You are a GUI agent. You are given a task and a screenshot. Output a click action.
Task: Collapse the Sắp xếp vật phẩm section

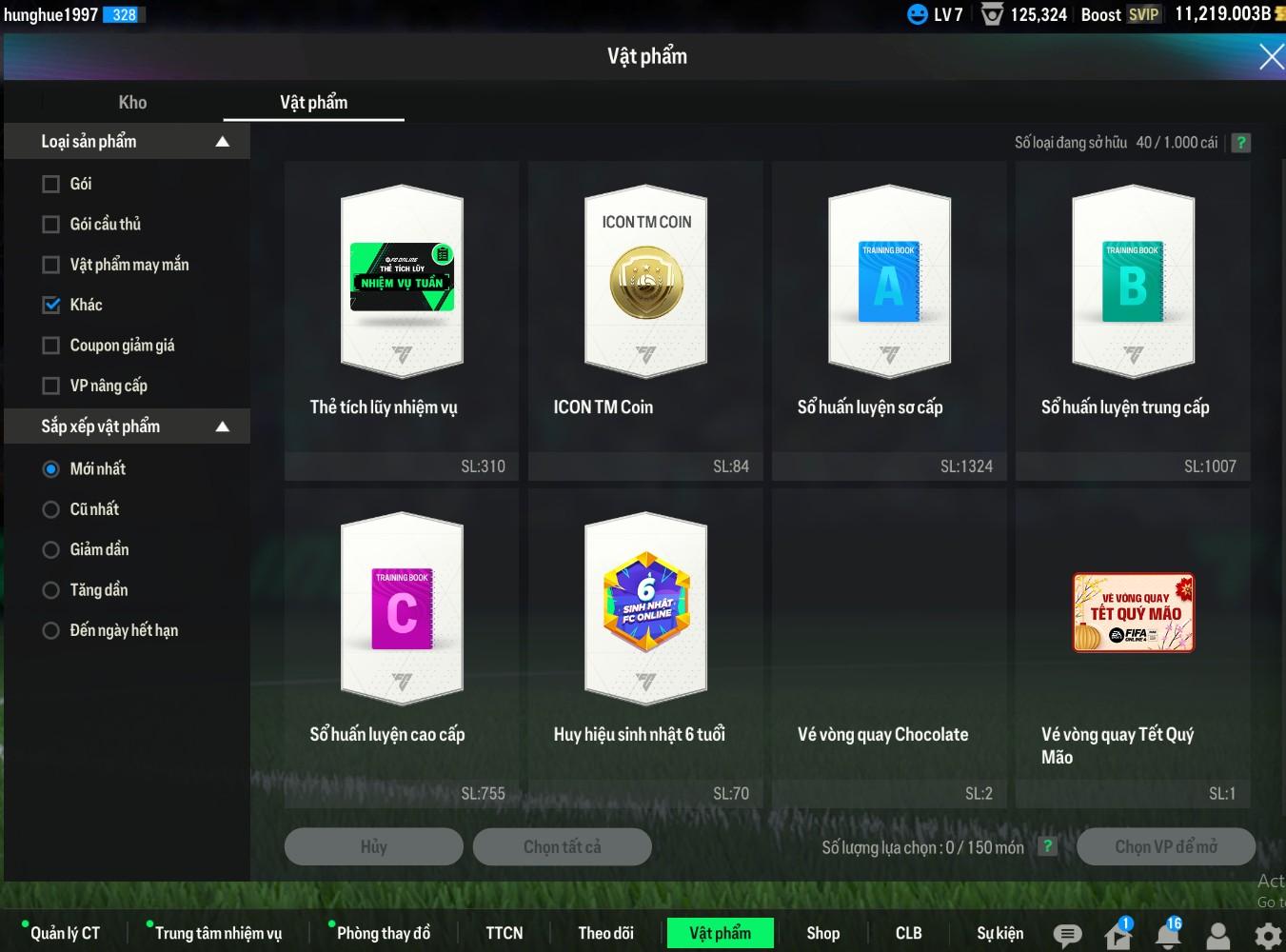(223, 426)
